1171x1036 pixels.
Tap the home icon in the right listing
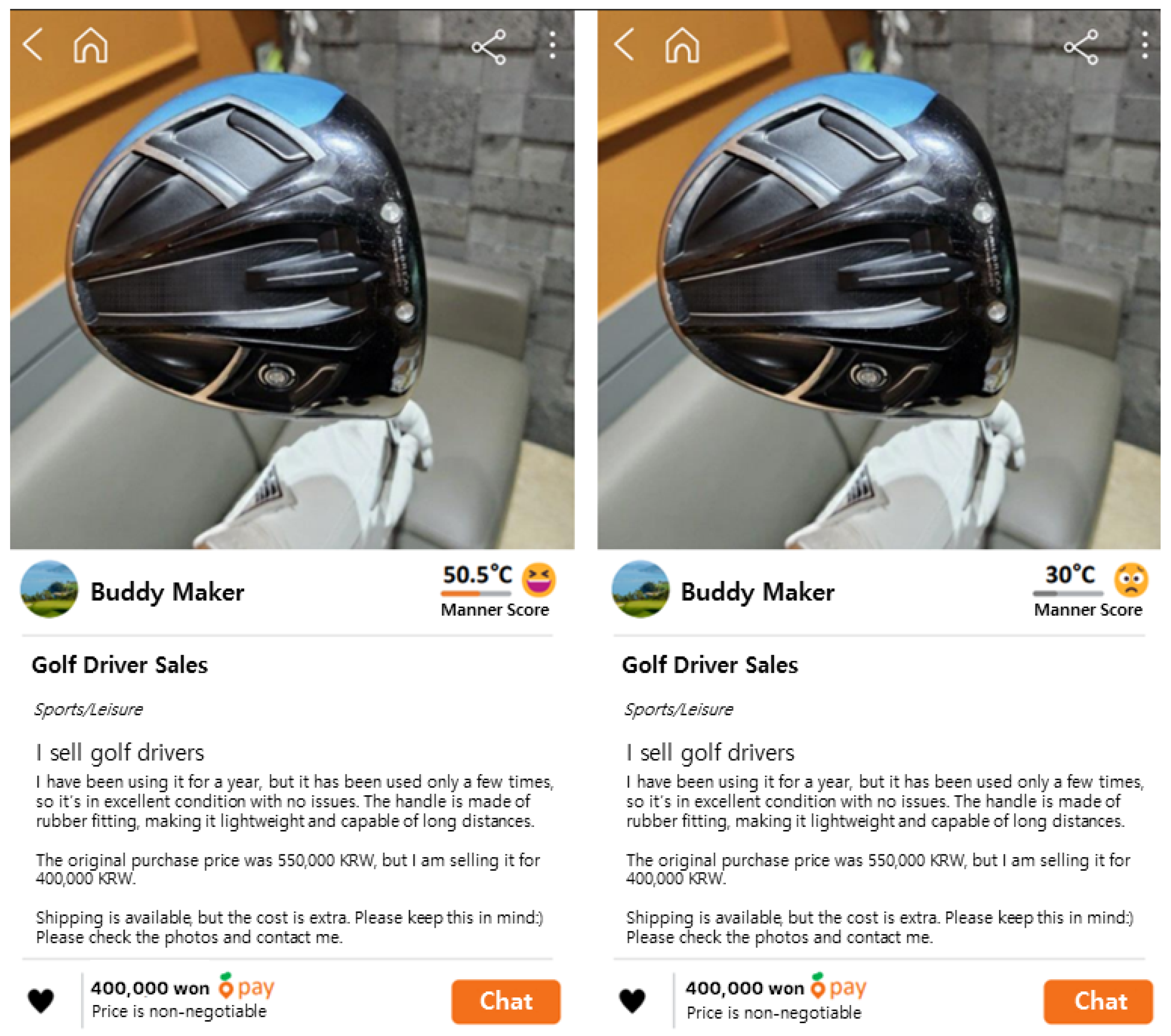point(682,45)
